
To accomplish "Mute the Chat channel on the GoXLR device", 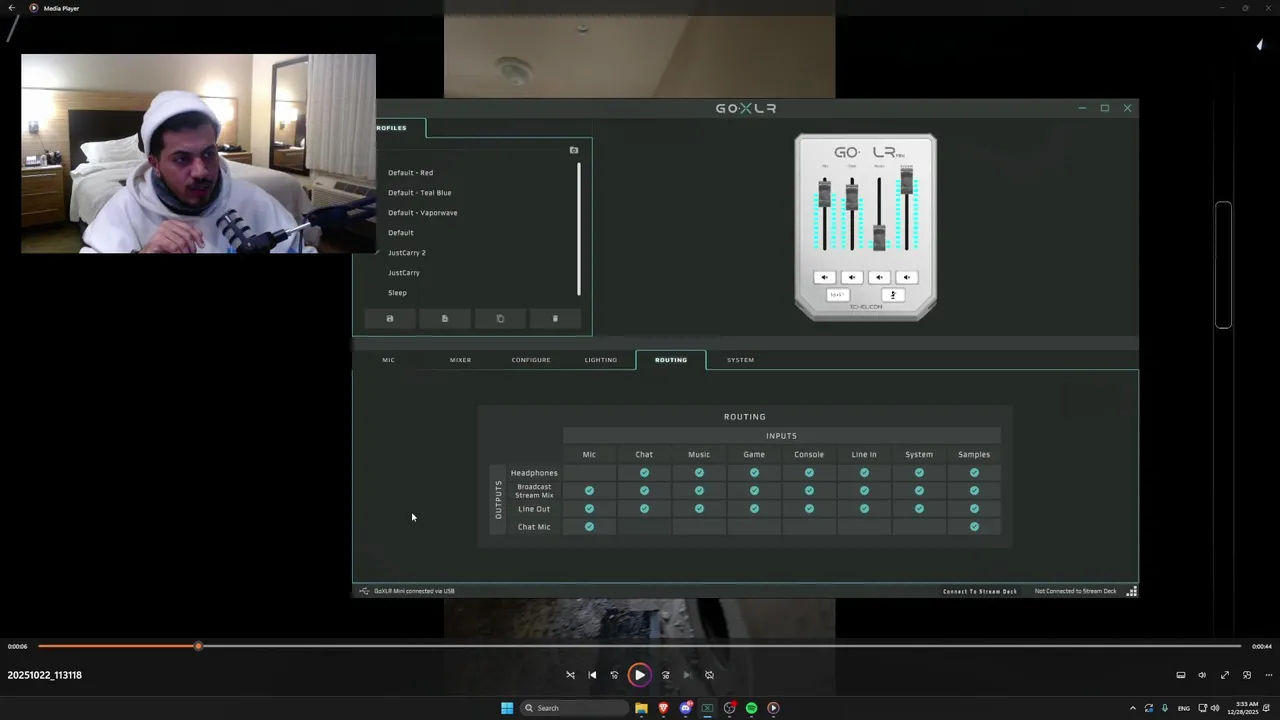I will [x=852, y=278].
